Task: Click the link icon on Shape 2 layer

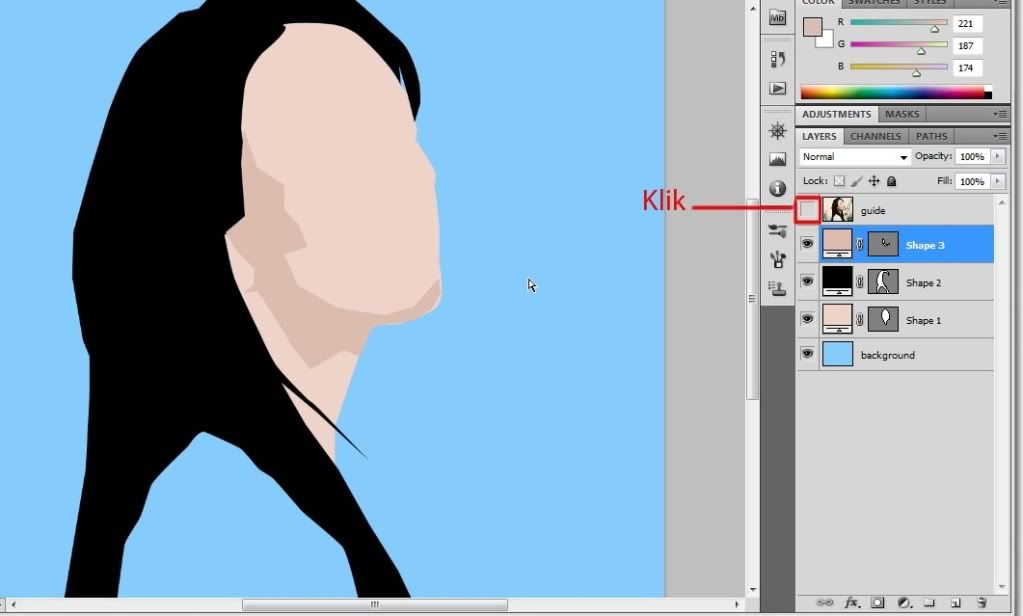Action: [x=860, y=282]
